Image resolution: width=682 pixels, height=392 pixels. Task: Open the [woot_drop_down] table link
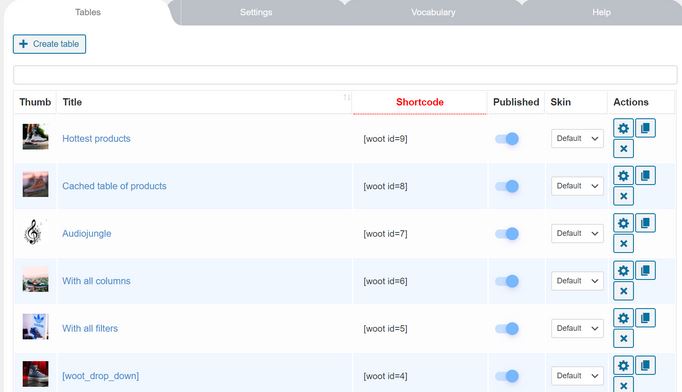point(100,375)
